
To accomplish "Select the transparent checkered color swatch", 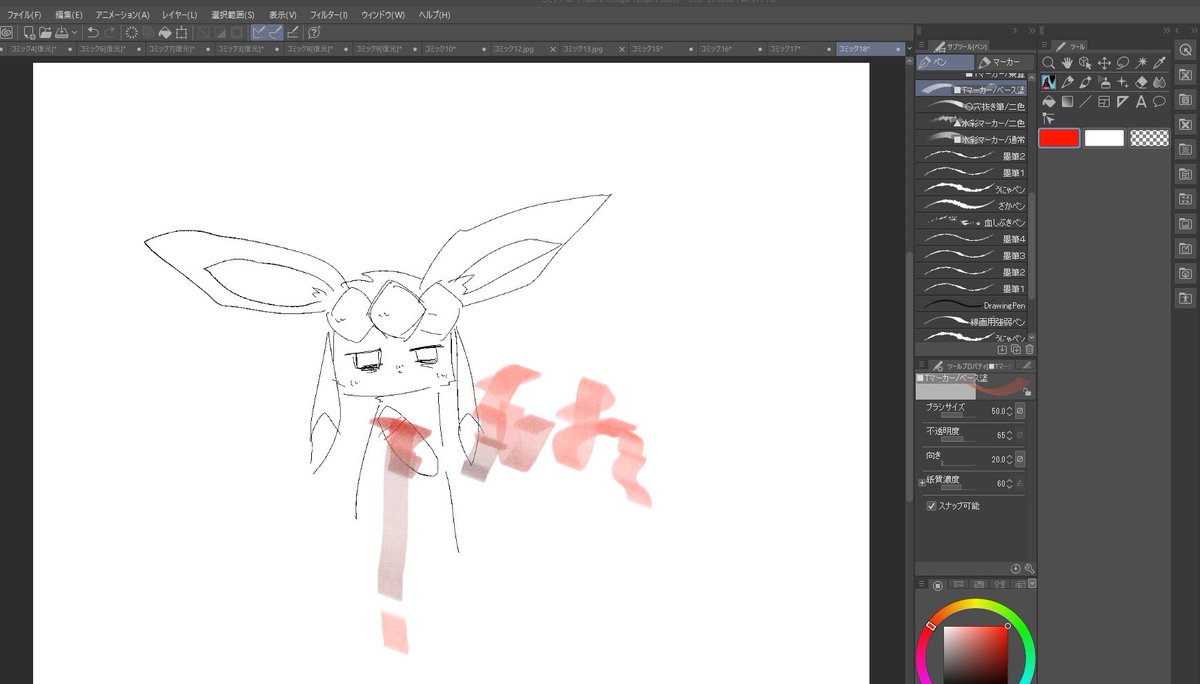I will [1150, 138].
